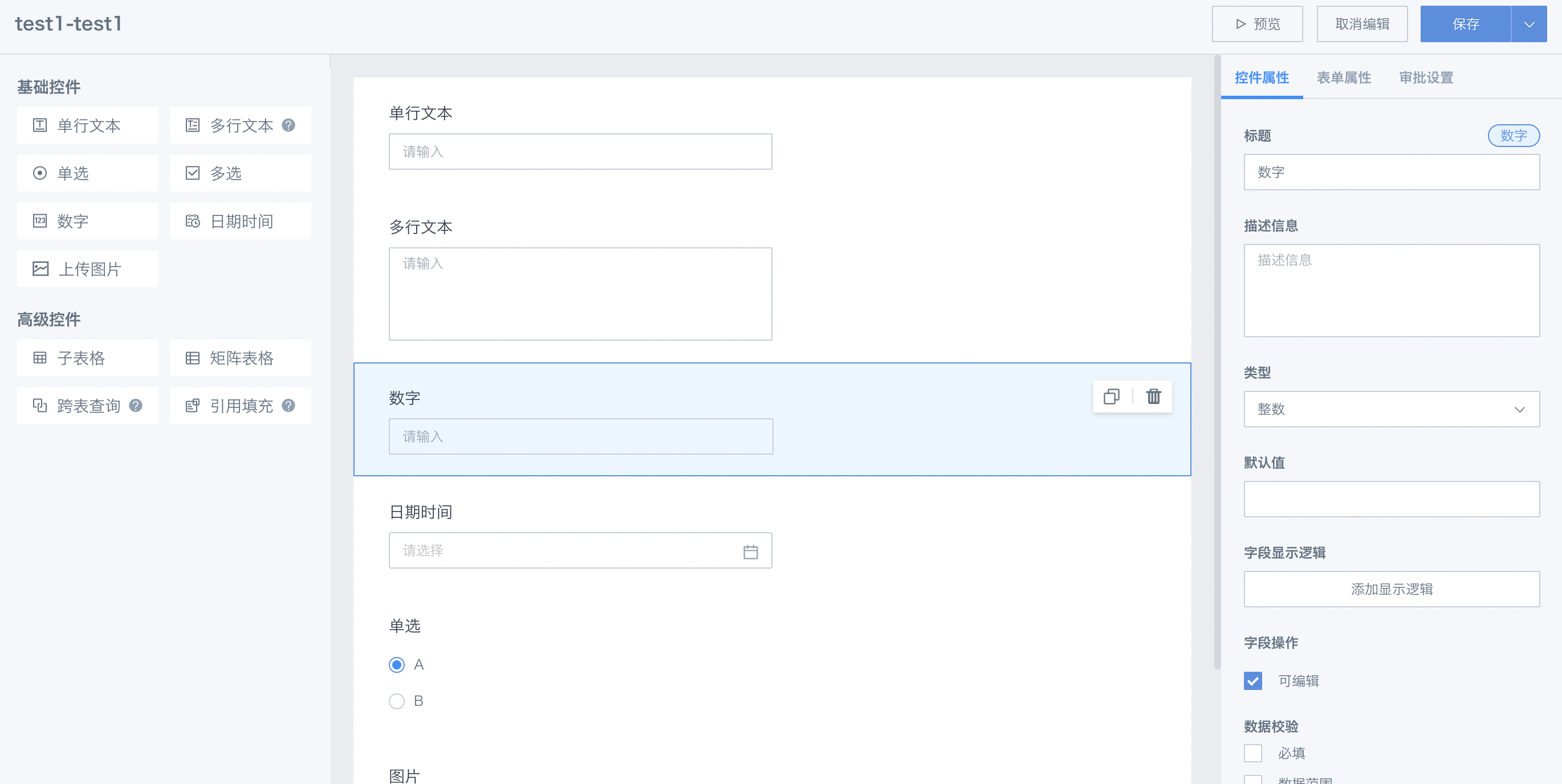This screenshot has width=1562, height=784.
Task: Click the 保存 button
Action: pos(1466,24)
